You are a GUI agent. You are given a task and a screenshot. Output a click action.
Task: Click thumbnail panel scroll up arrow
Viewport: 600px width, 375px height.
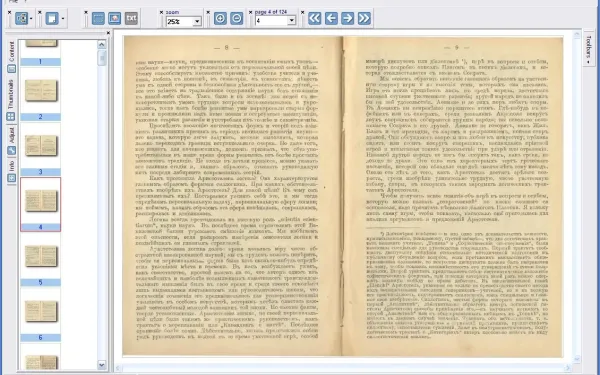coord(101,44)
